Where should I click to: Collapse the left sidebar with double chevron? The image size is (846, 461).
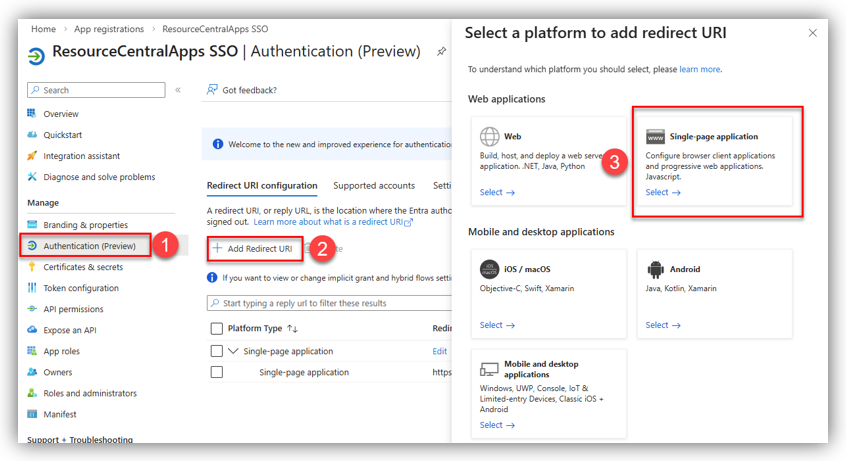[178, 90]
